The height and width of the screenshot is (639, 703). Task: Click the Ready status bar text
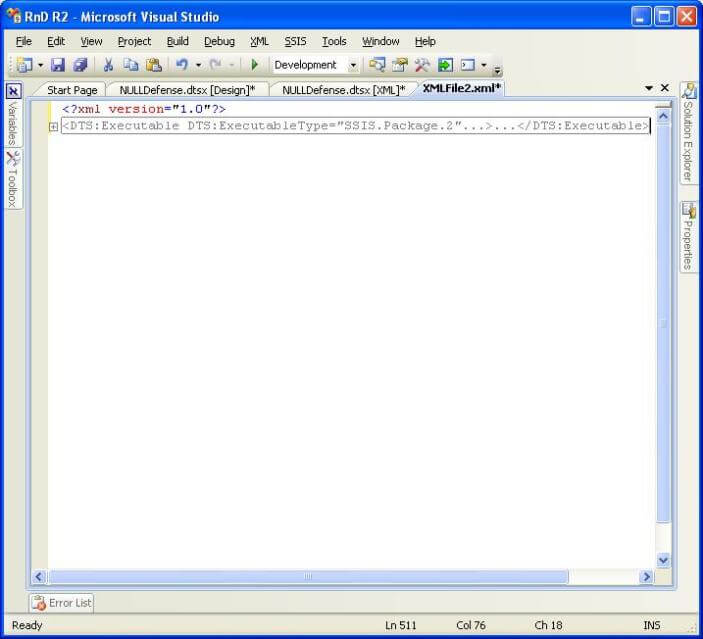click(x=27, y=625)
